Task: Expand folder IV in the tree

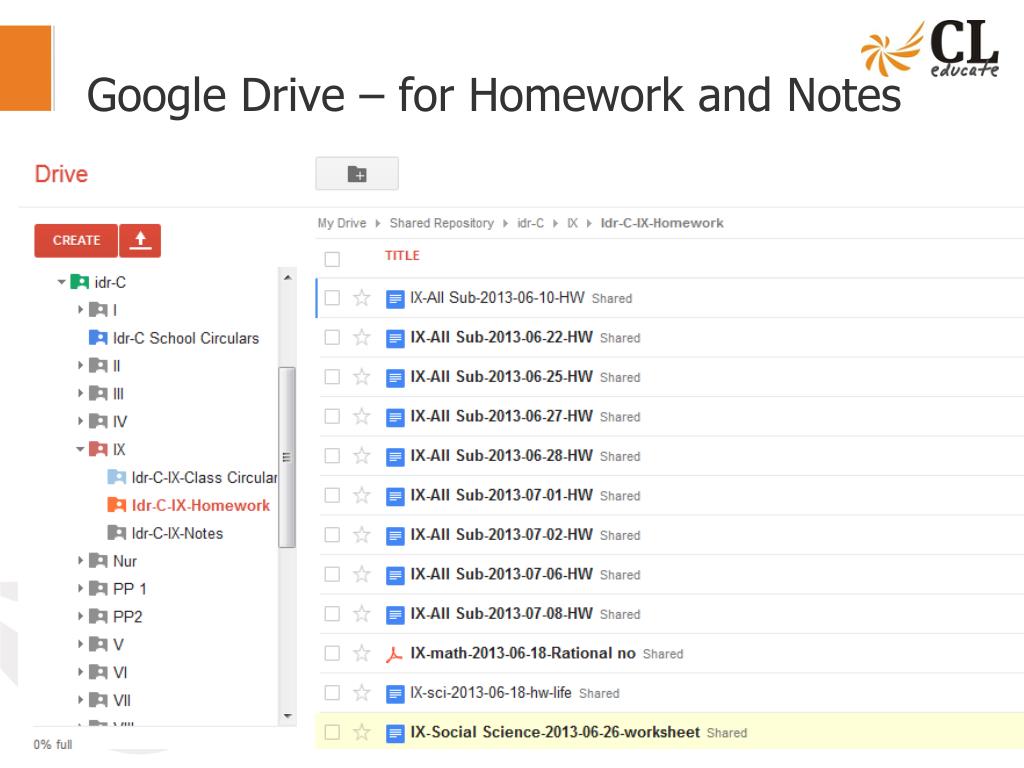Action: (80, 421)
